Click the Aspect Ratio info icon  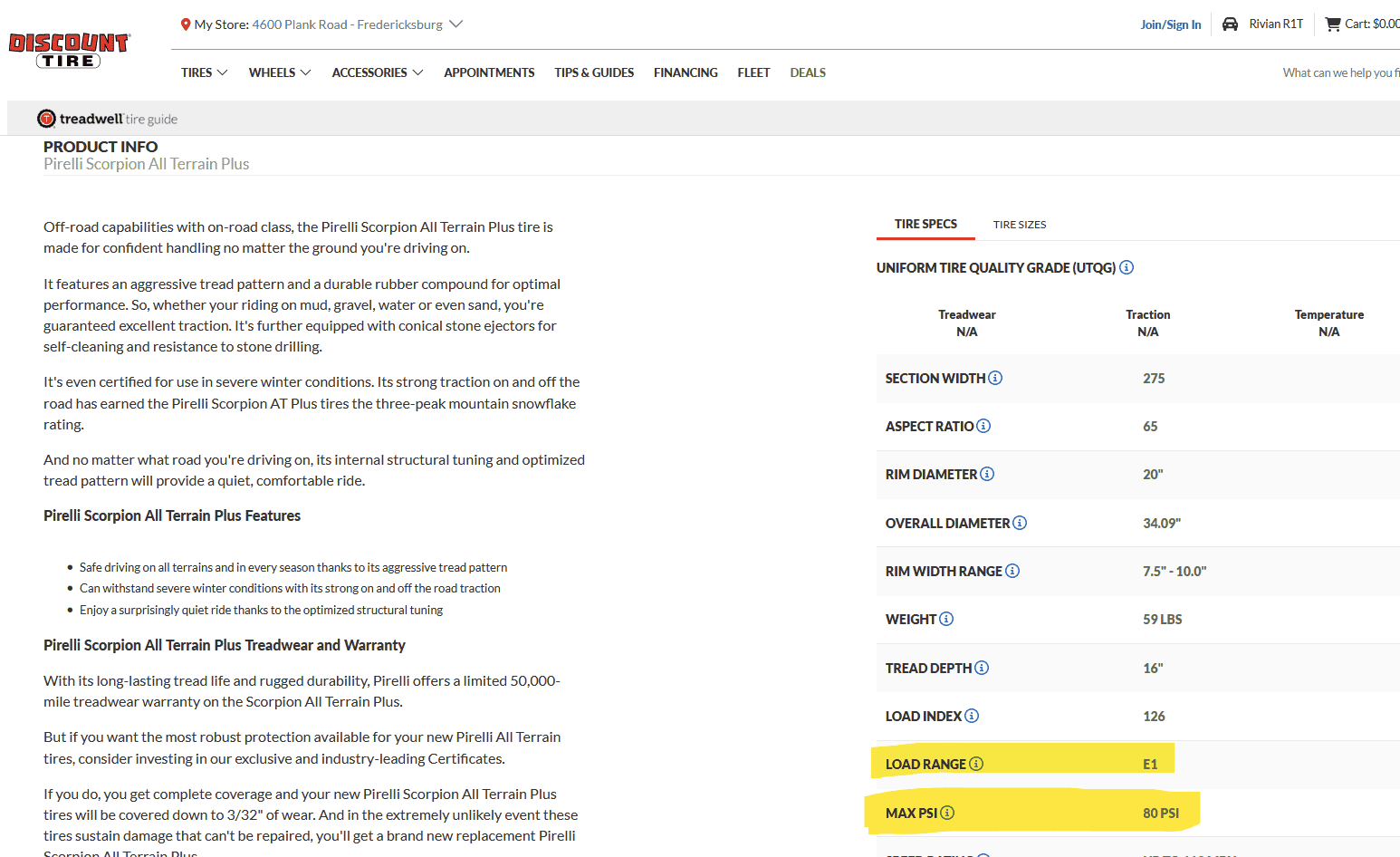[x=983, y=426]
